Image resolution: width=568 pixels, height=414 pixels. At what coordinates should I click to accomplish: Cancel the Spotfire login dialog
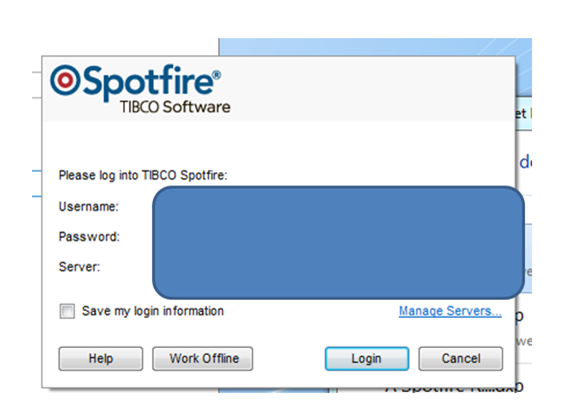[x=461, y=359]
